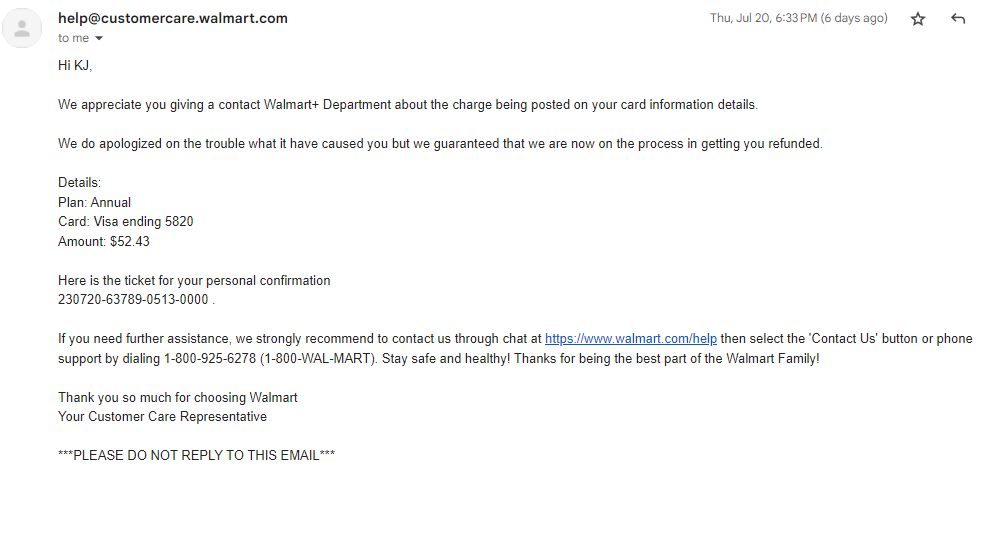The width and height of the screenshot is (992, 543).
Task: Click the 'to me' recipient text
Action: point(73,39)
